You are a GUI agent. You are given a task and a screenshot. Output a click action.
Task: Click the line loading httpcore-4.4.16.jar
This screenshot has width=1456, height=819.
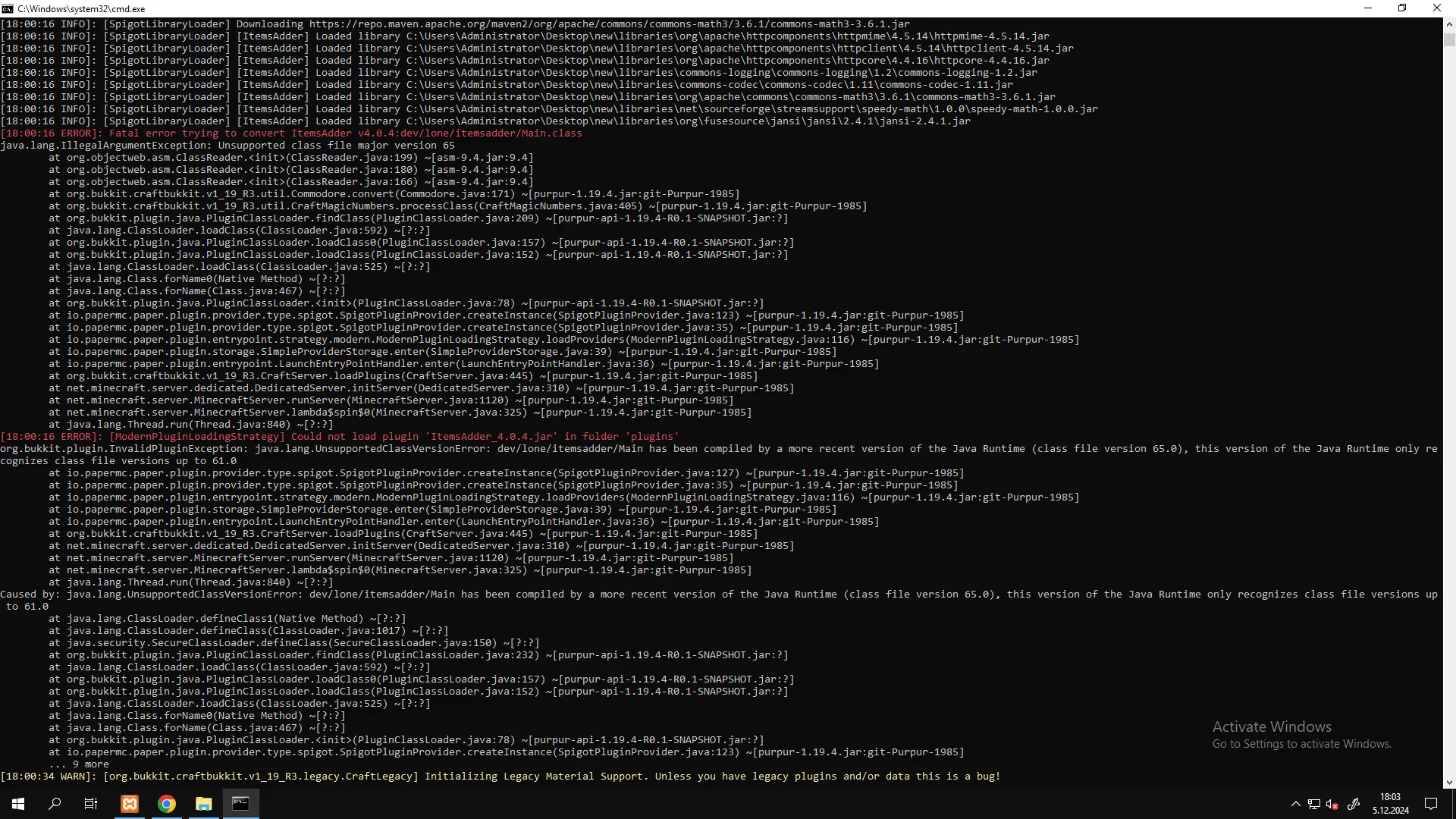525,60
